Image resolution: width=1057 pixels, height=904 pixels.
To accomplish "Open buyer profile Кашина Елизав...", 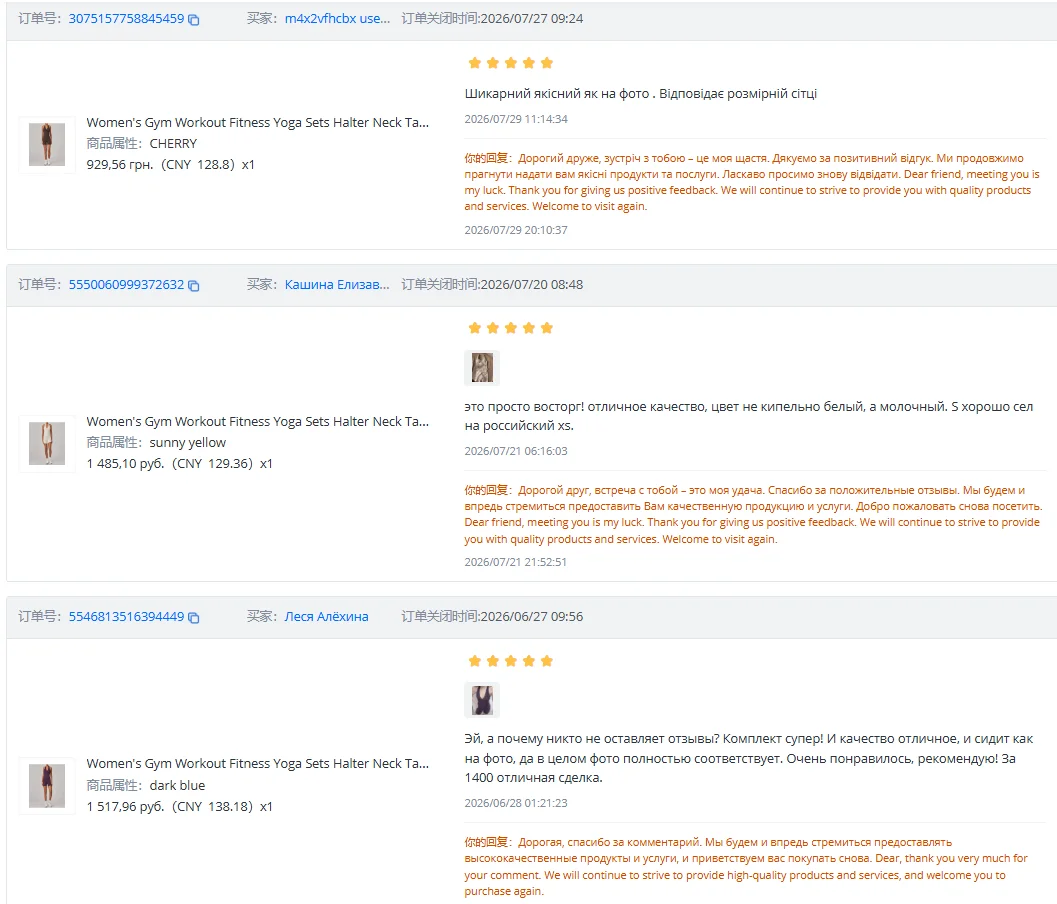I will (x=337, y=284).
